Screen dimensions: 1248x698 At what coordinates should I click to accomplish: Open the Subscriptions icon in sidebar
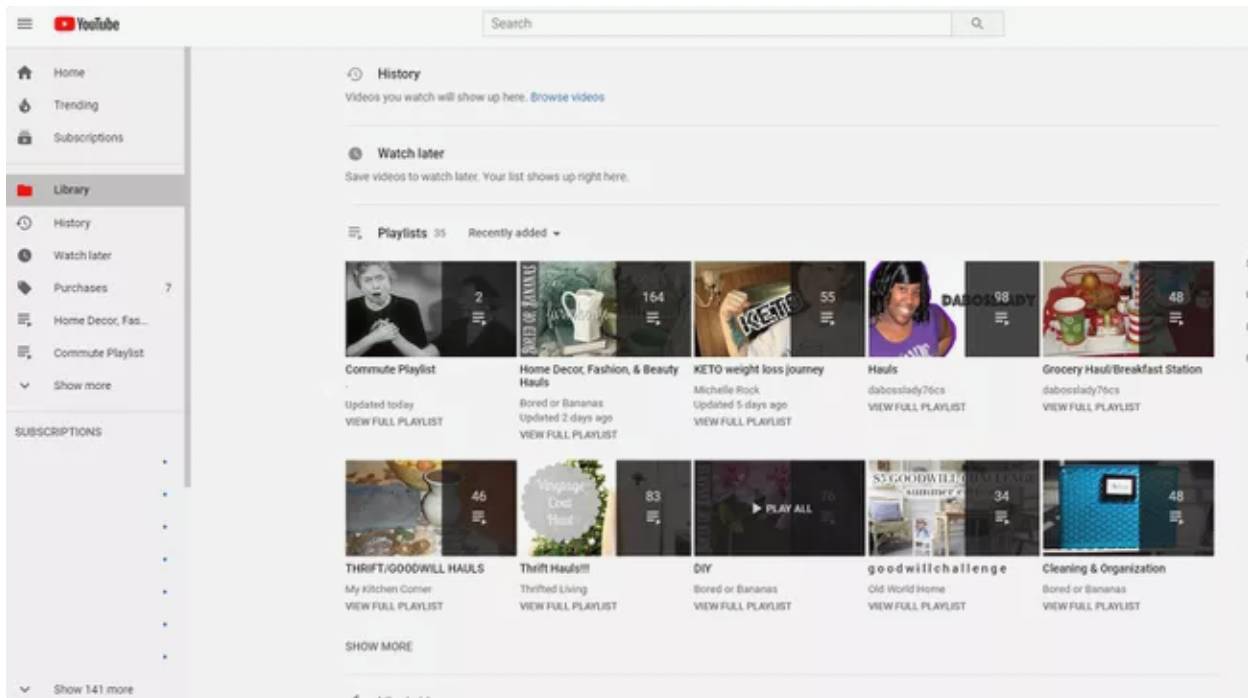pos(26,138)
